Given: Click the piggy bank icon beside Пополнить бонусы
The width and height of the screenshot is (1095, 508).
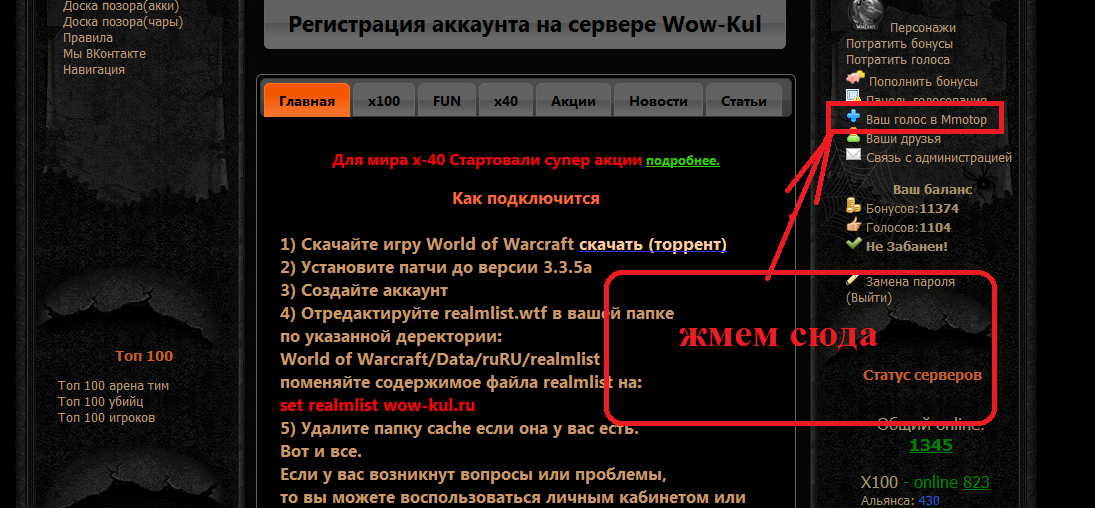Looking at the screenshot, I should (x=855, y=79).
